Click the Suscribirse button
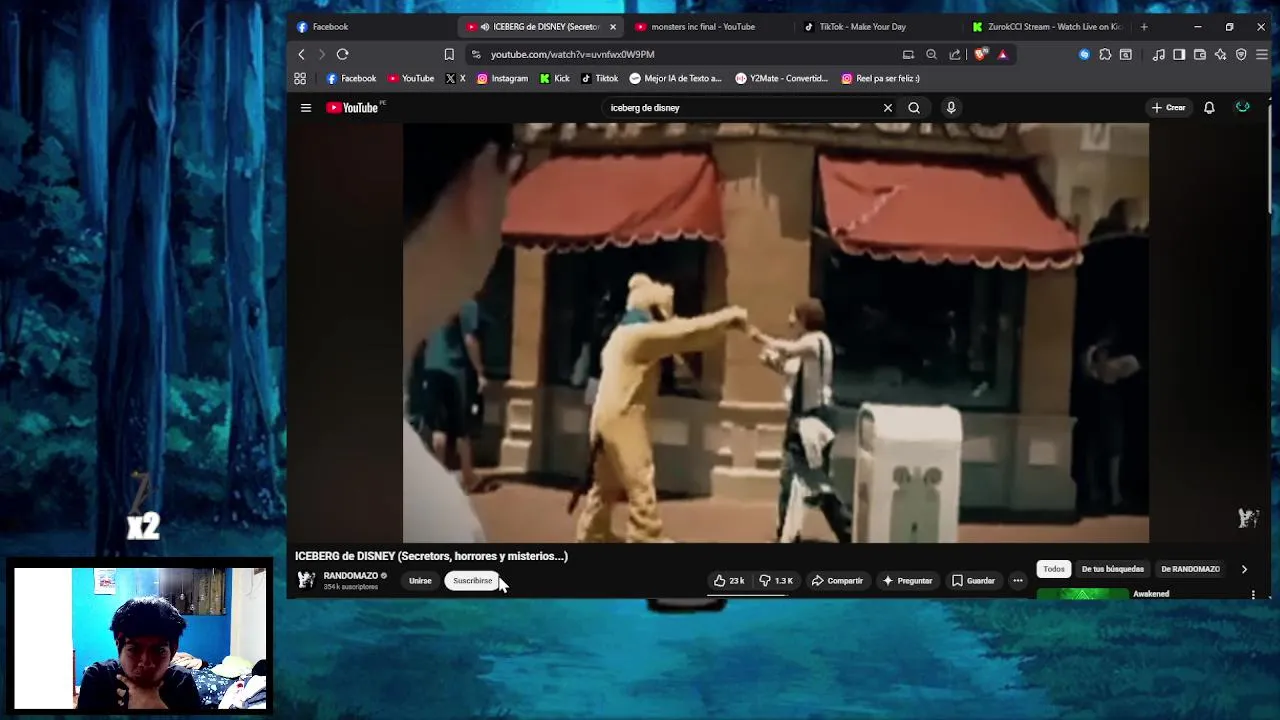The height and width of the screenshot is (720, 1280). (x=472, y=581)
